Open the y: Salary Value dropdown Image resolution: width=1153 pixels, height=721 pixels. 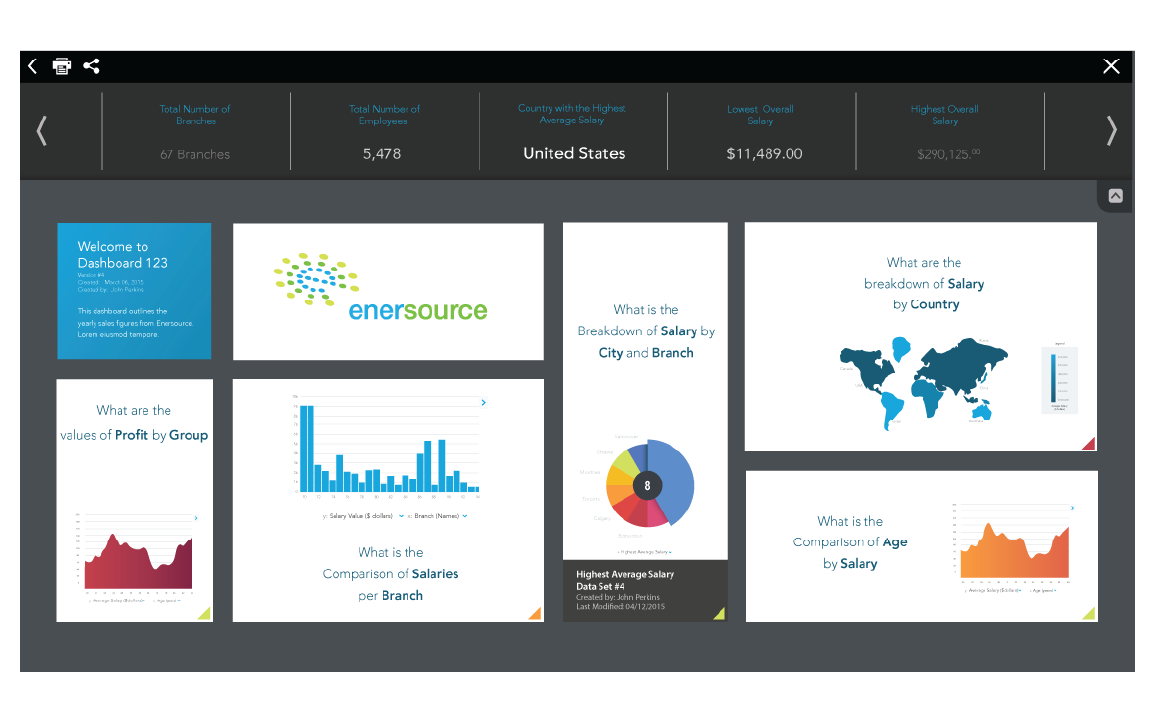[x=401, y=516]
